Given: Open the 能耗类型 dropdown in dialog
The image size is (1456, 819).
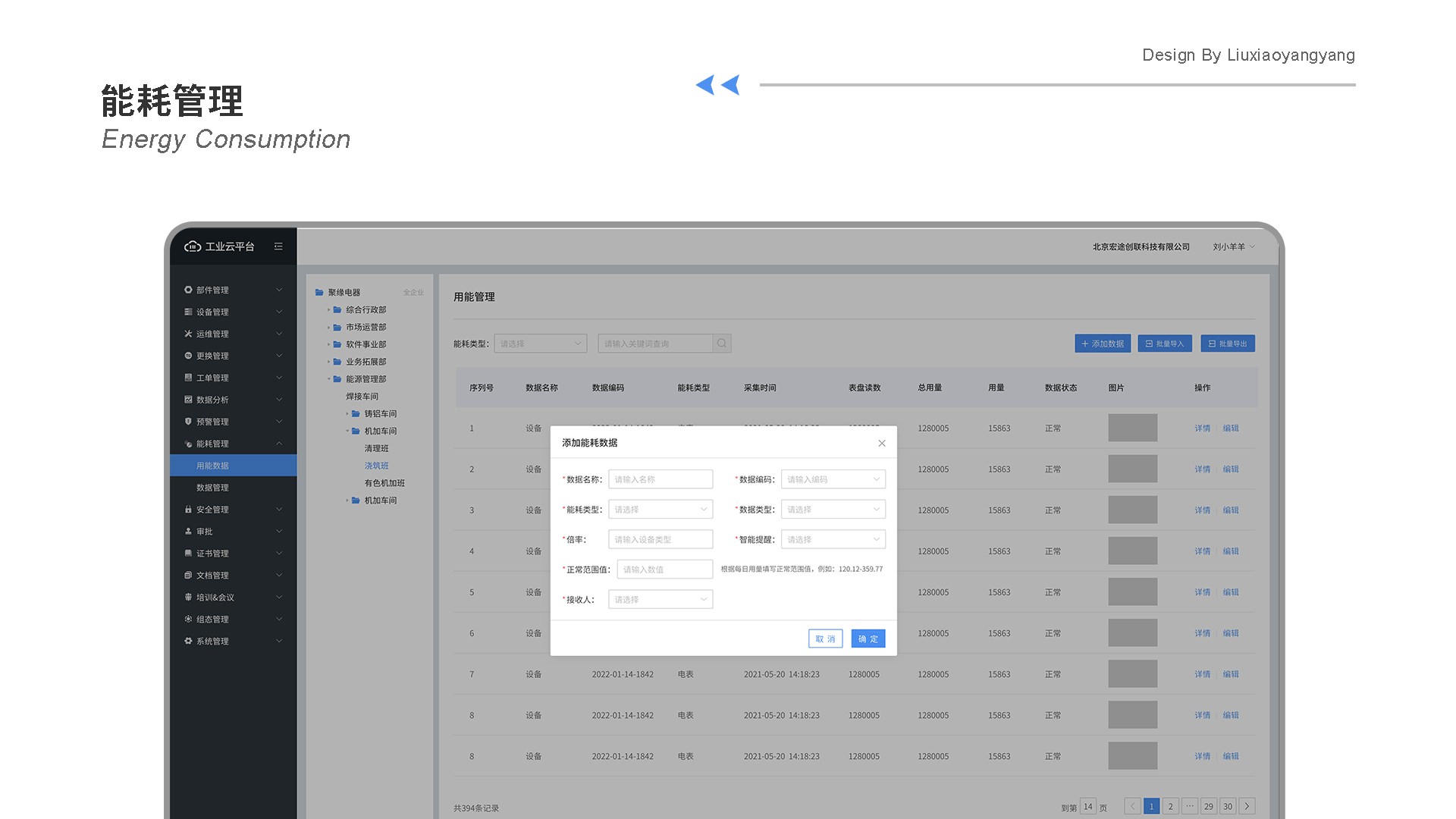Looking at the screenshot, I should [661, 510].
